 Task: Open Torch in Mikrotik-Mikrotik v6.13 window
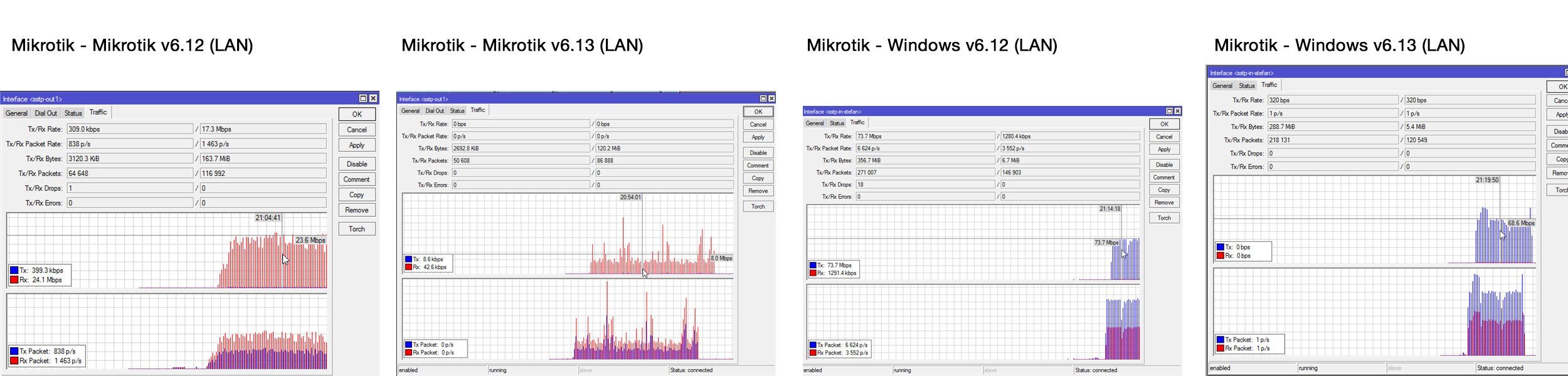pyautogui.click(x=758, y=206)
